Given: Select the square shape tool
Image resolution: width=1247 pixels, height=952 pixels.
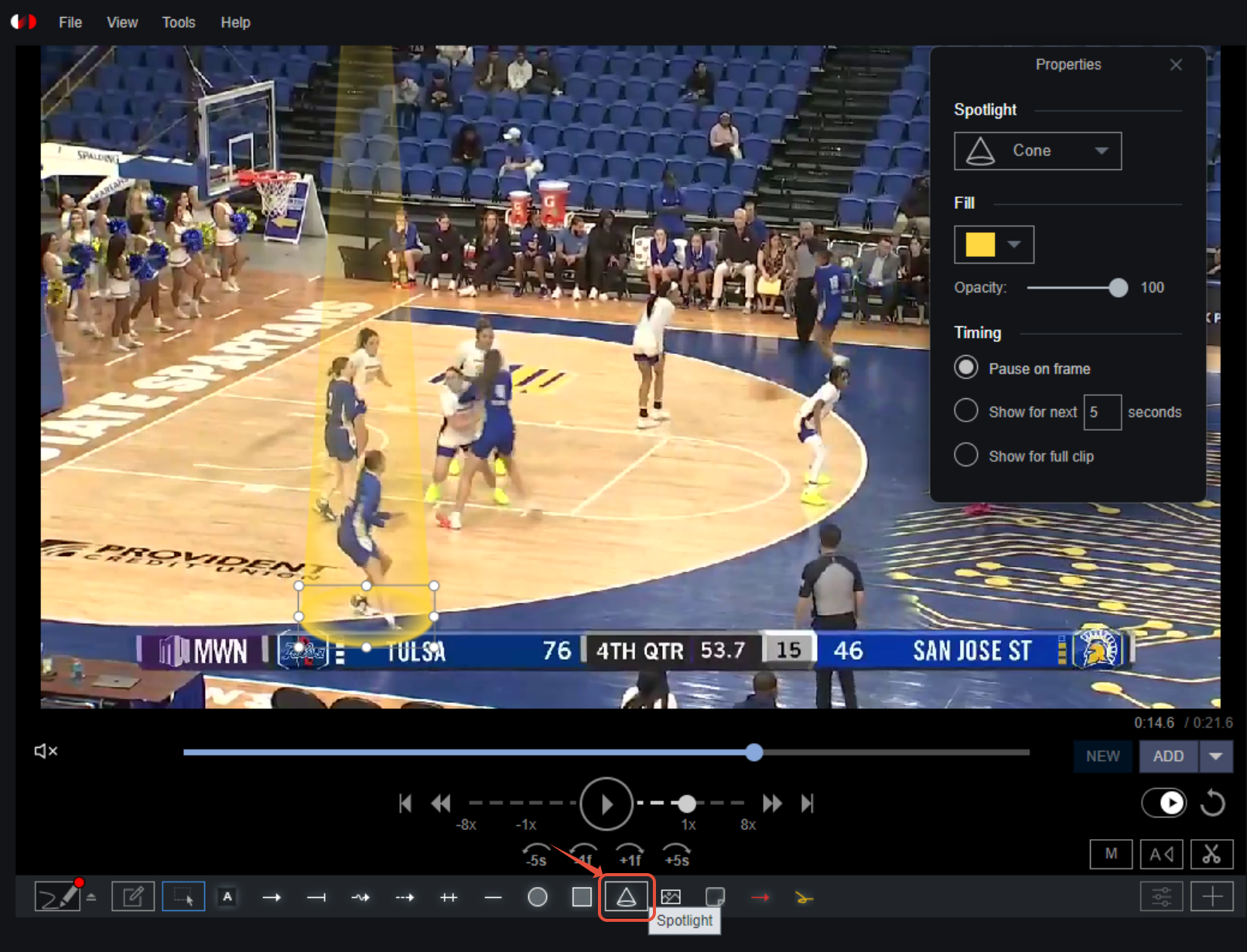Looking at the screenshot, I should (582, 897).
